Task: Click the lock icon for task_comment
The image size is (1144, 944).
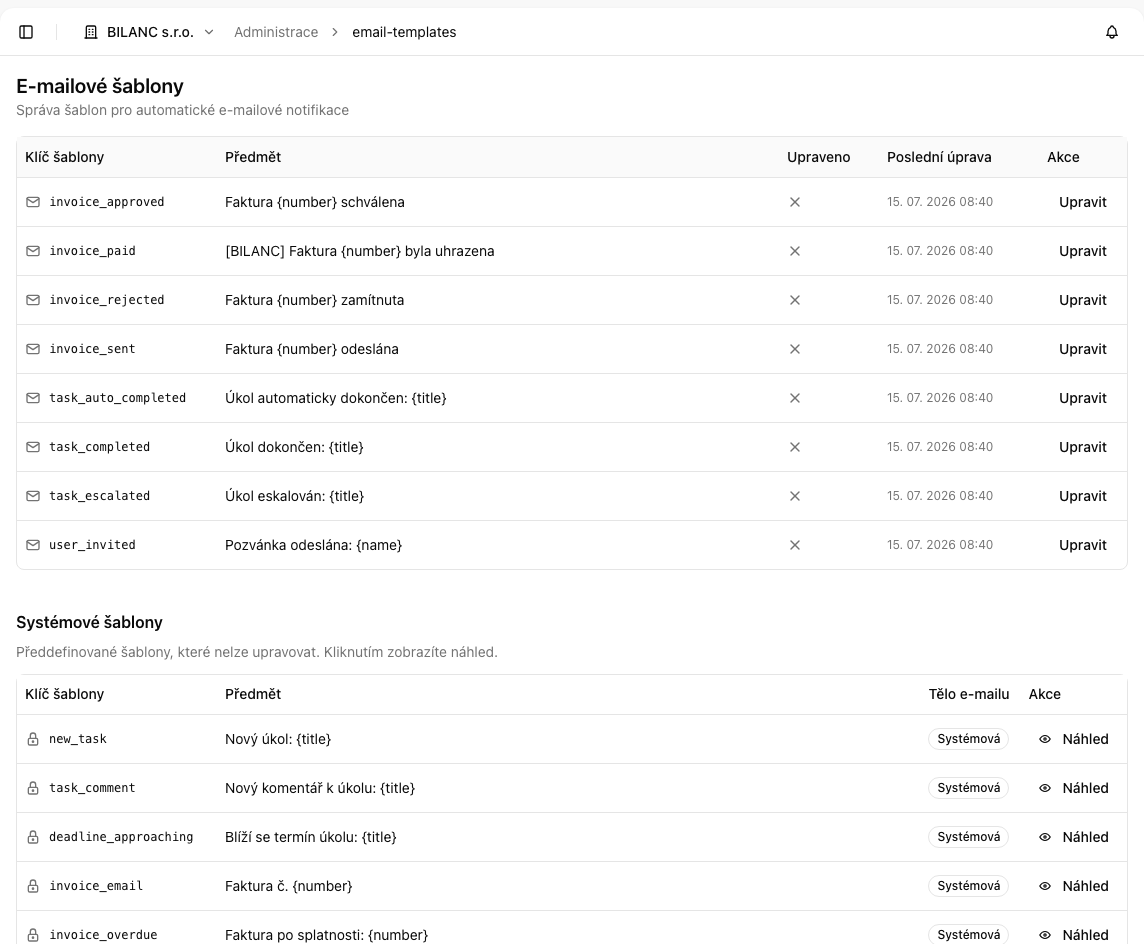Action: pos(33,788)
